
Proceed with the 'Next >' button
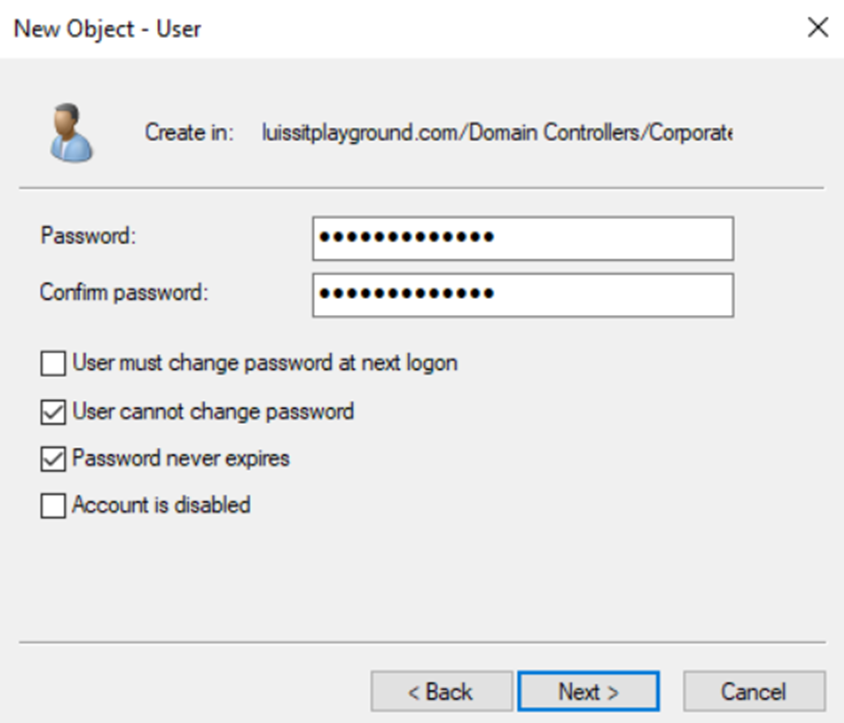[x=588, y=691]
